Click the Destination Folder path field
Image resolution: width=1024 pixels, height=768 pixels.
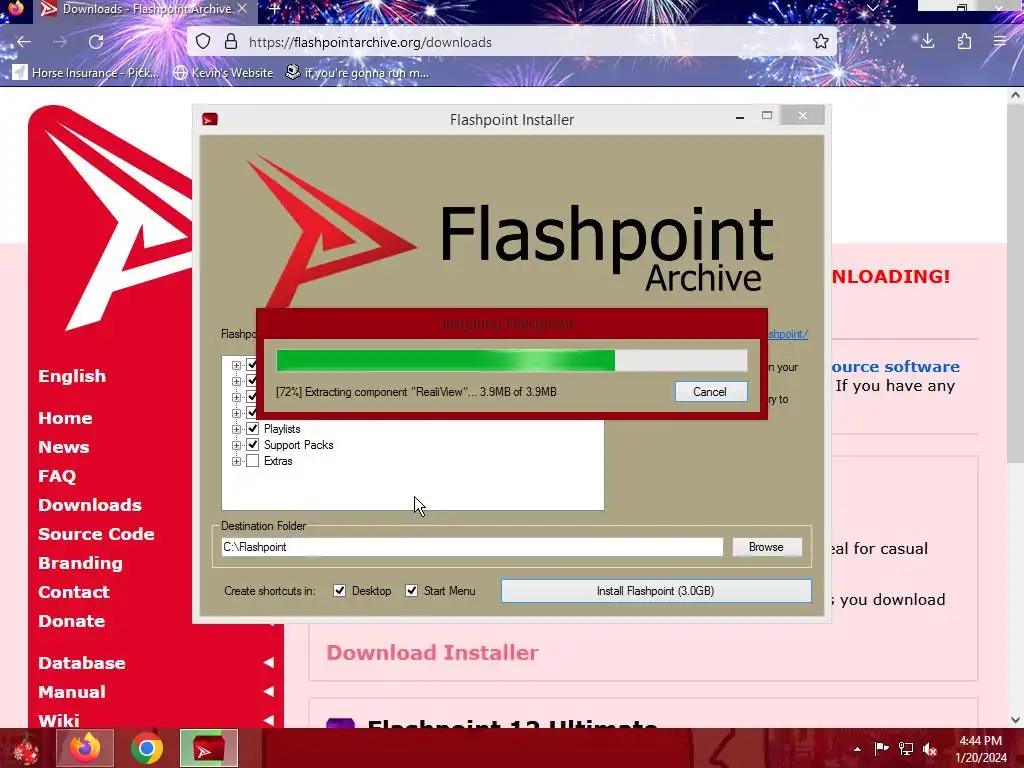[x=472, y=547]
